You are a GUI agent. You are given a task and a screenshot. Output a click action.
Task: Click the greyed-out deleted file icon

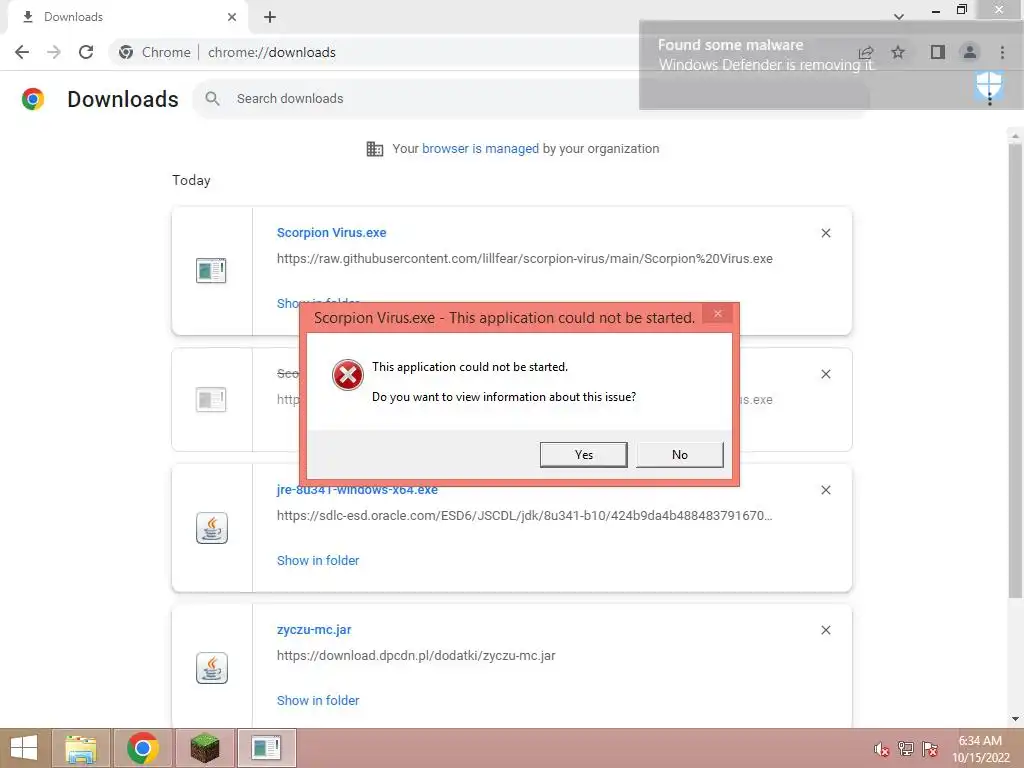(x=211, y=400)
